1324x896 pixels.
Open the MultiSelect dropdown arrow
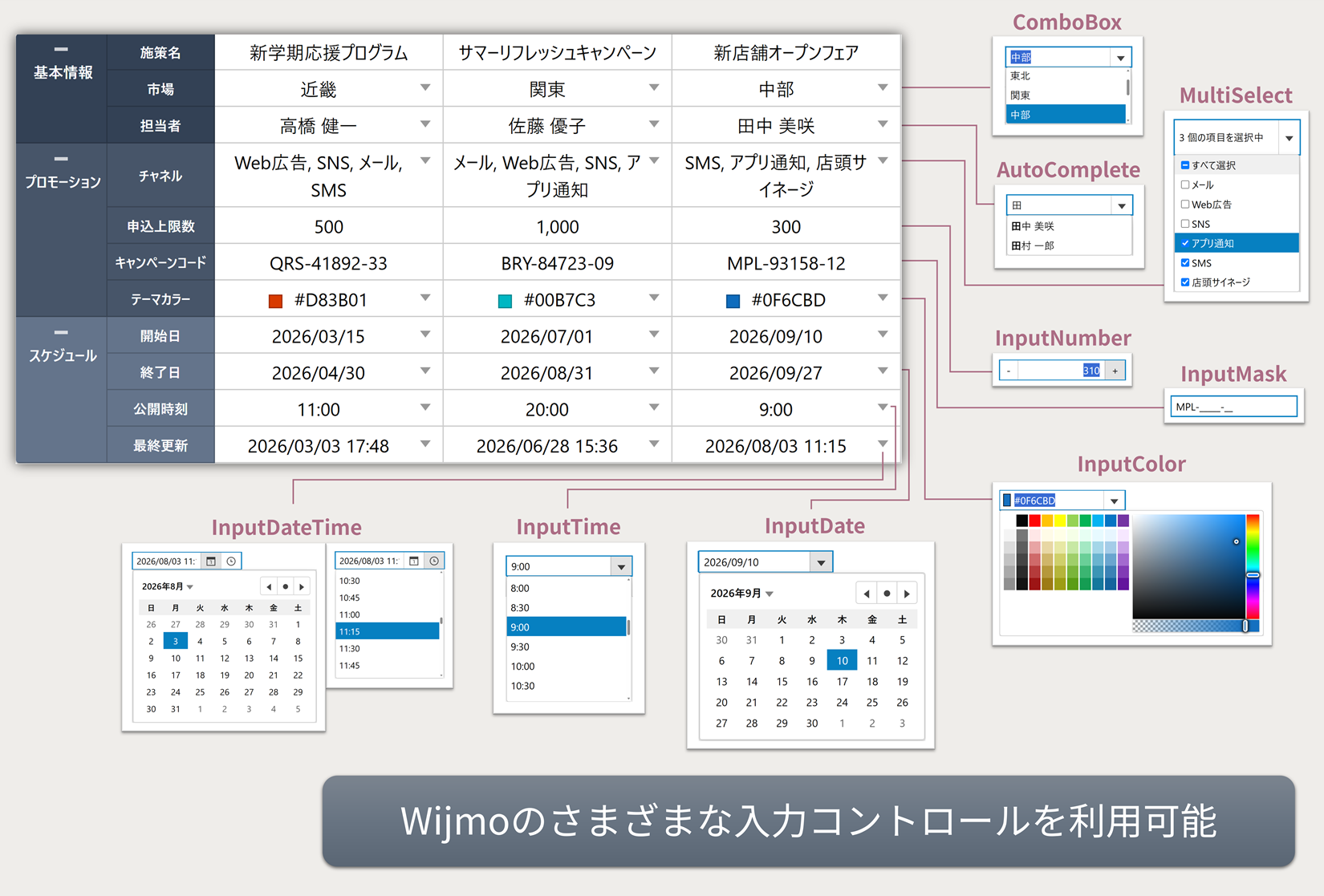pyautogui.click(x=1289, y=138)
